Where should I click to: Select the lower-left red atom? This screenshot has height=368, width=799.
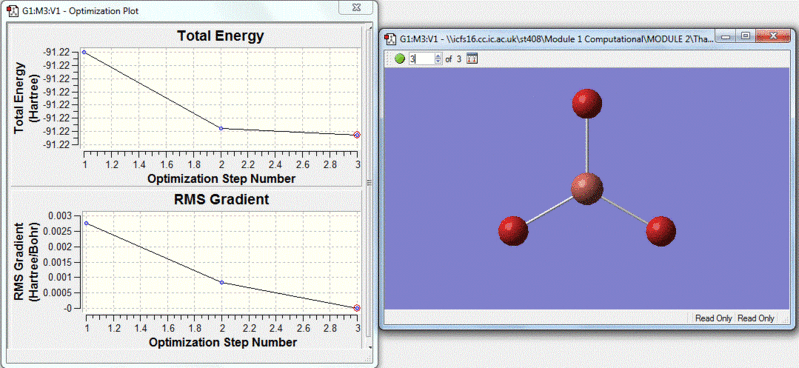tap(513, 230)
